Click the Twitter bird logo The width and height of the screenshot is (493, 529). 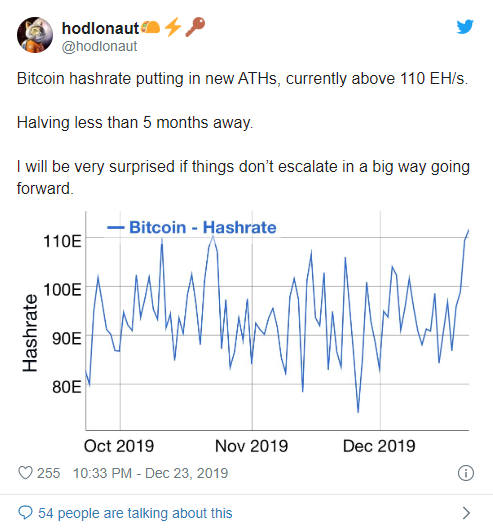coord(465,27)
